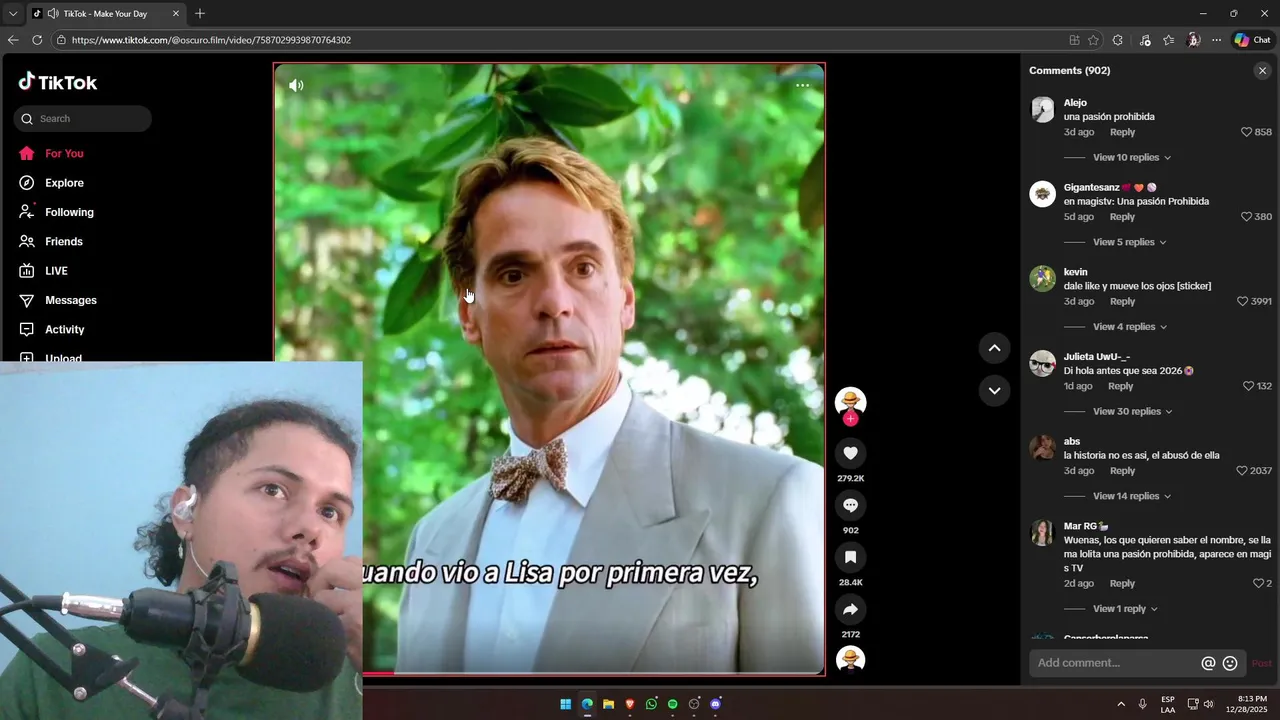Open the tab actions dropdown

tap(13, 13)
